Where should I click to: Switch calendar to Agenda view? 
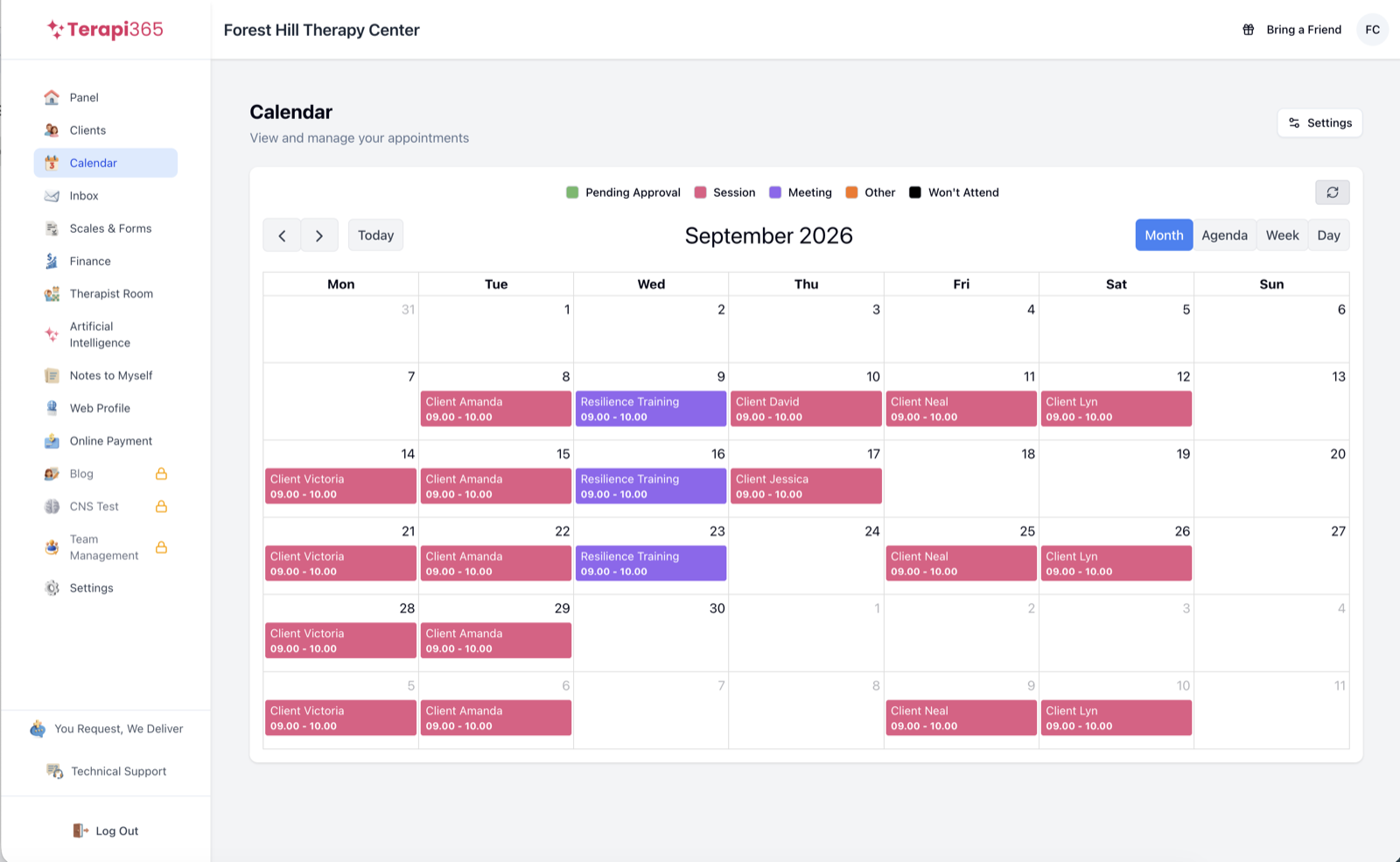[1224, 235]
